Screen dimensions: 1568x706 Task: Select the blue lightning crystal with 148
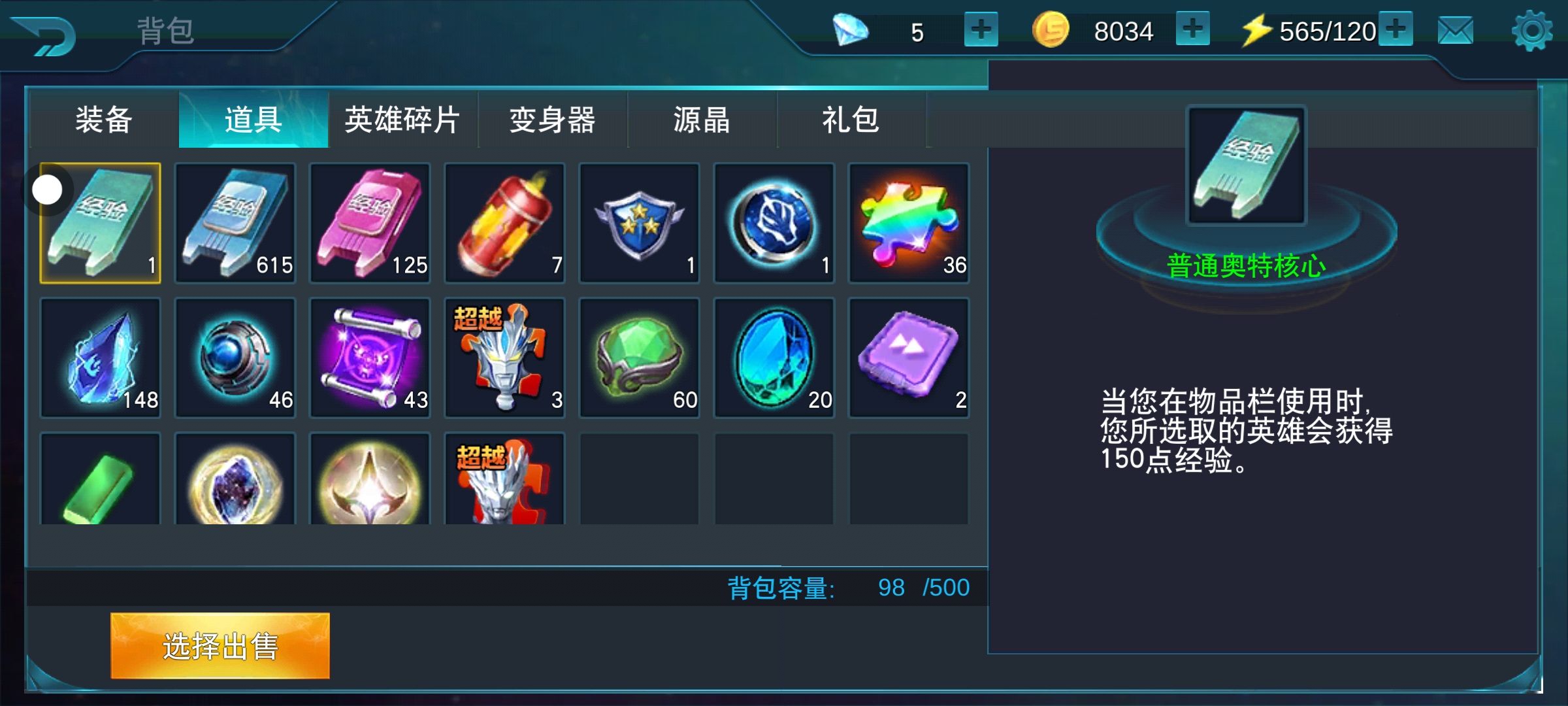click(100, 358)
